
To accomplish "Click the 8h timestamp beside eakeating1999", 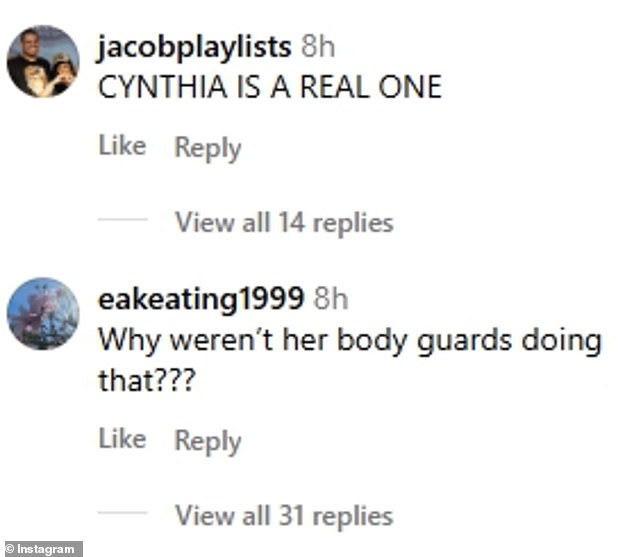I will [x=331, y=299].
